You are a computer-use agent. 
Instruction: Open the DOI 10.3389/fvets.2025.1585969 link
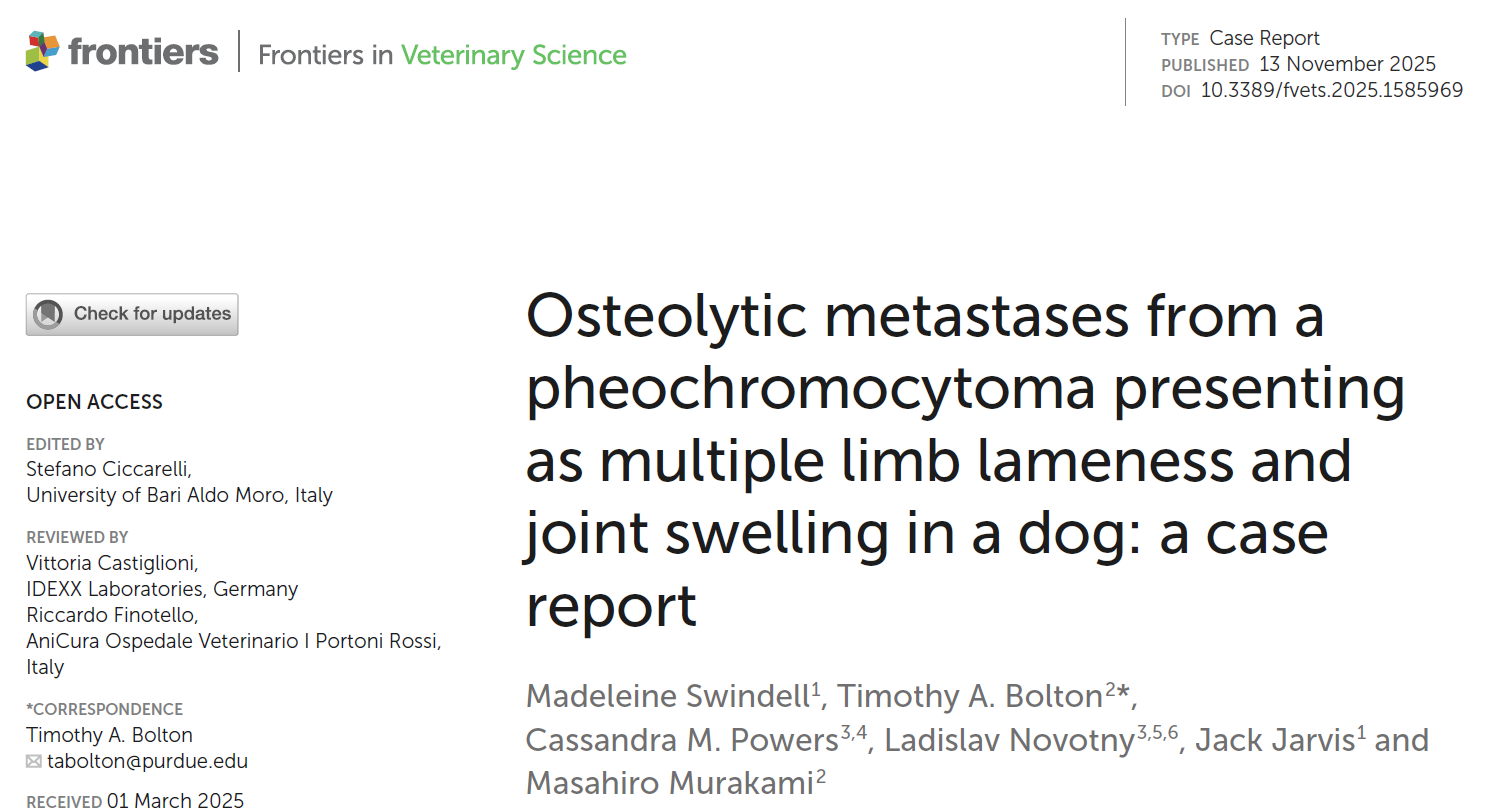[x=1331, y=90]
